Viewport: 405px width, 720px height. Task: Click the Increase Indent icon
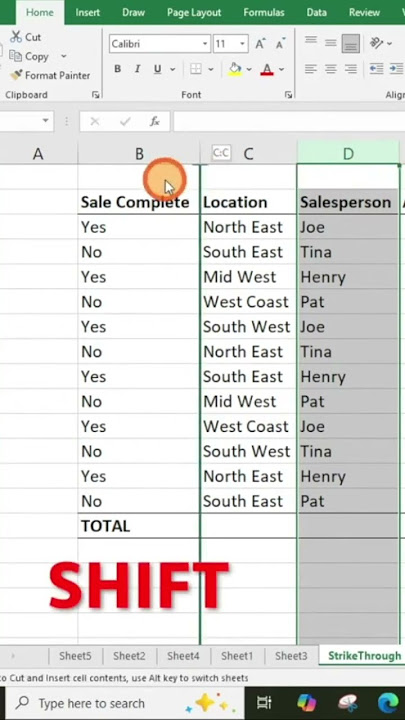[396, 69]
